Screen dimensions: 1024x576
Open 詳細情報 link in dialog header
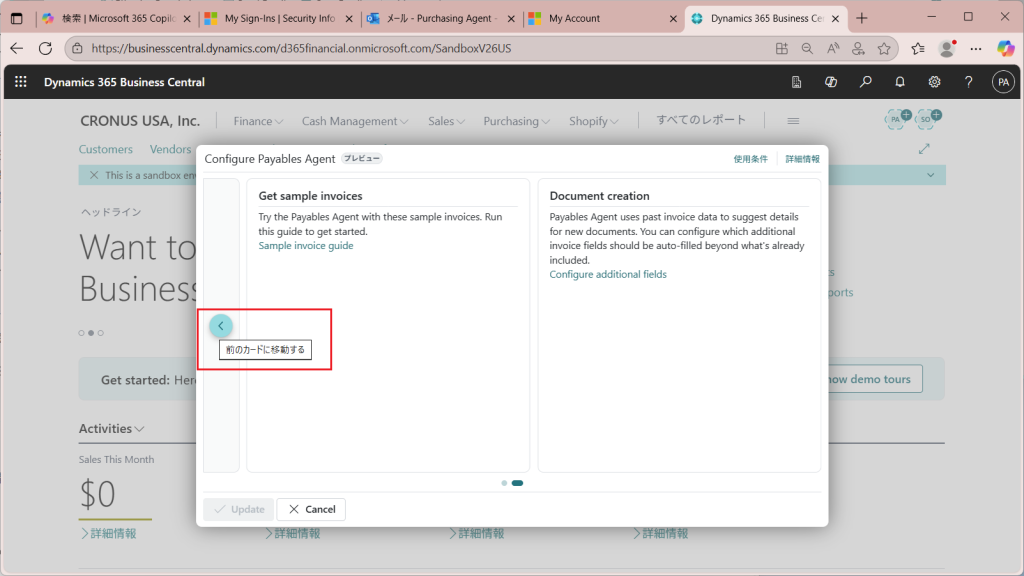802,159
